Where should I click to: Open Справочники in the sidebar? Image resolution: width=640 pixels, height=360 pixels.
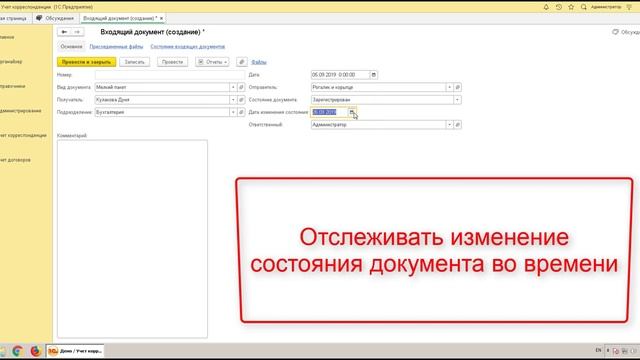[x=13, y=86]
